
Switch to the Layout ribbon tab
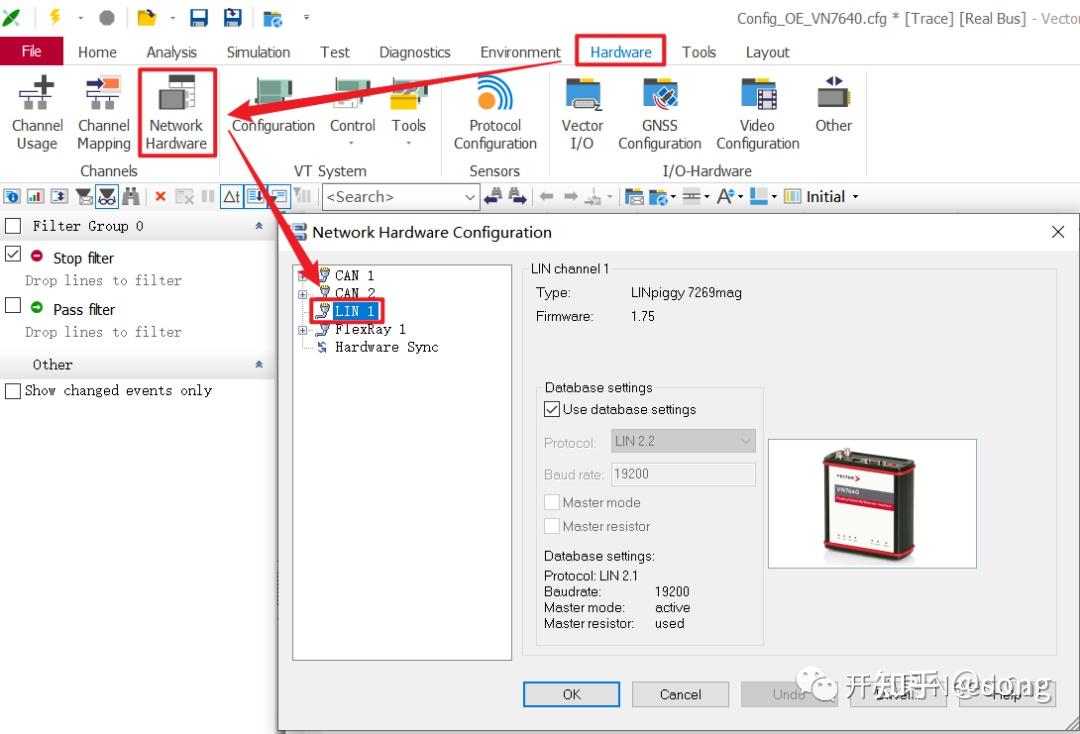767,52
